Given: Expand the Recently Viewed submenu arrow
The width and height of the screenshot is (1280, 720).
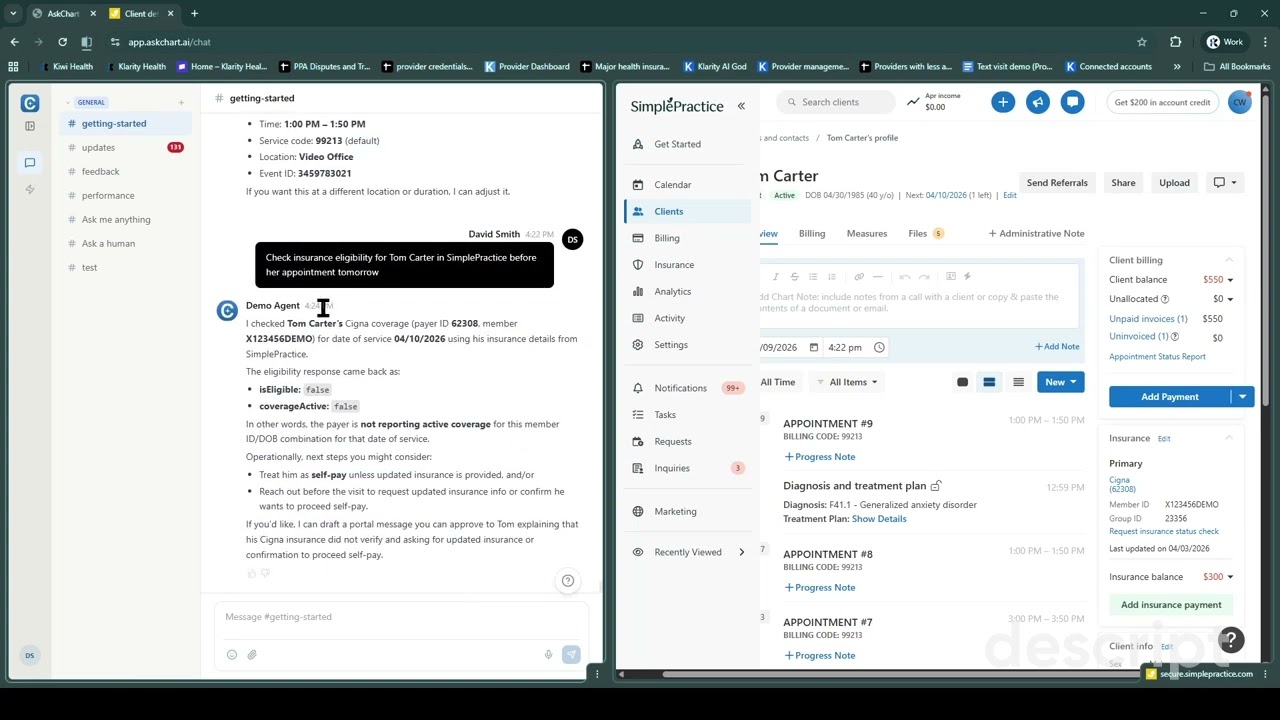Looking at the screenshot, I should point(741,552).
